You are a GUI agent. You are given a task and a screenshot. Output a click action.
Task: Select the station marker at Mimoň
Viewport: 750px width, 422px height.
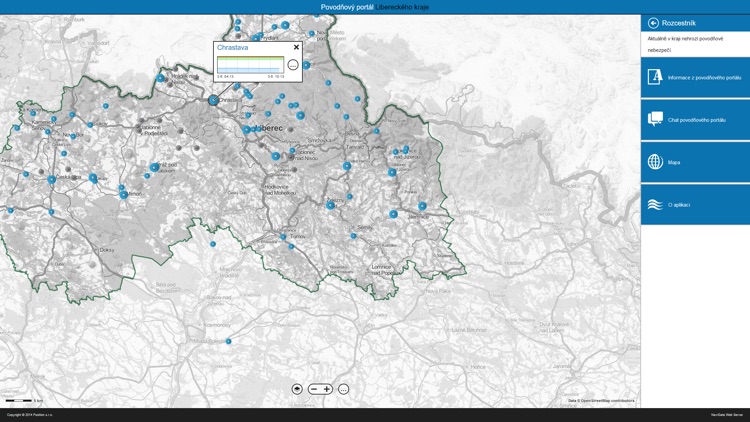[x=124, y=195]
